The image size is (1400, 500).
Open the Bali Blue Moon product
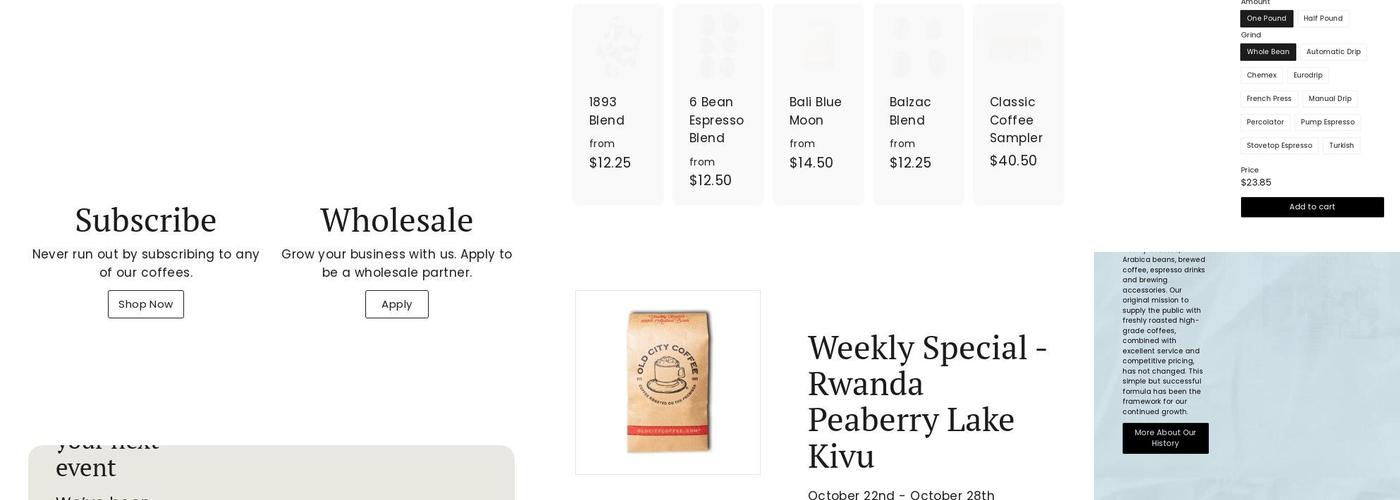pos(818,104)
